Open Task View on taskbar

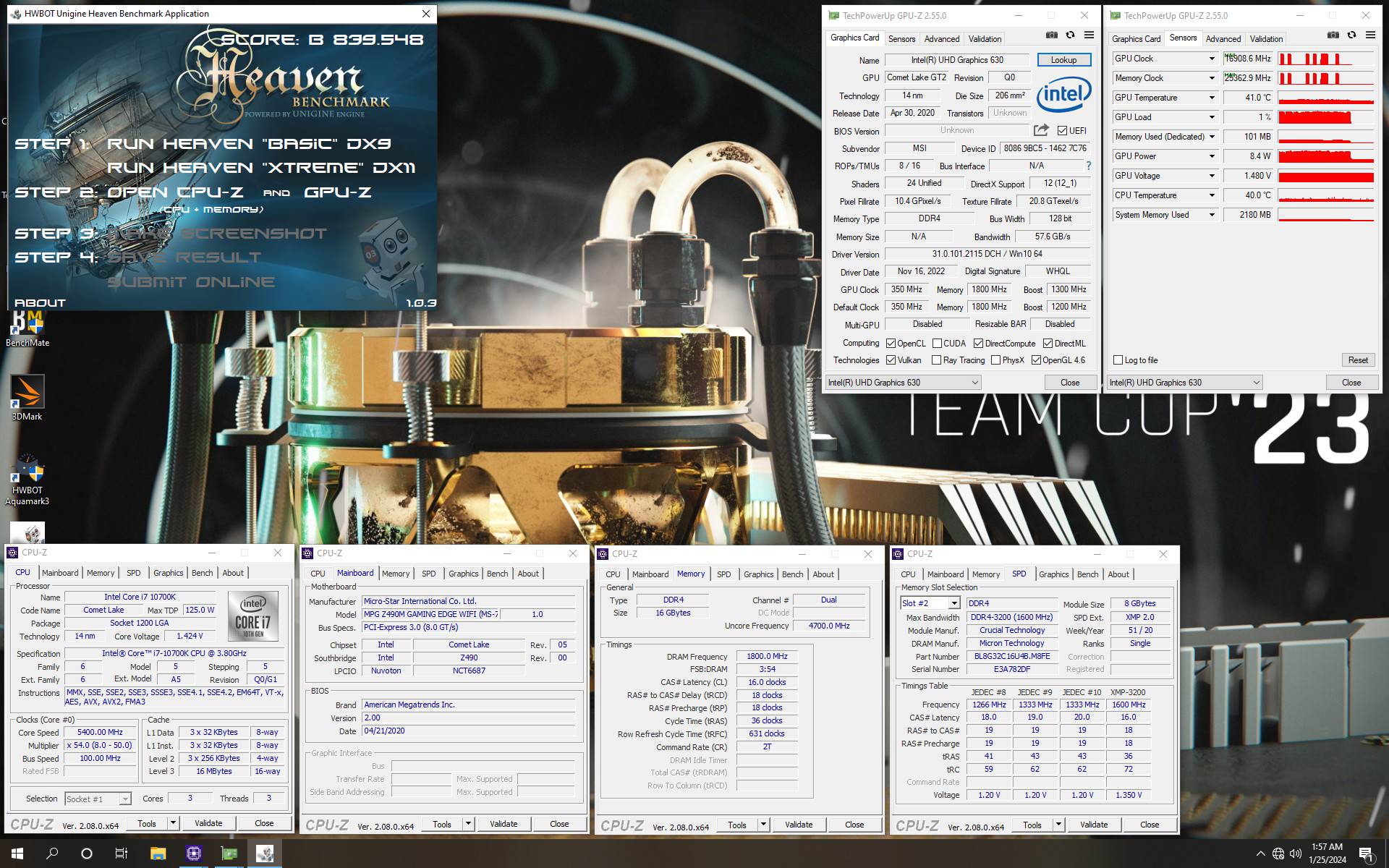point(122,854)
